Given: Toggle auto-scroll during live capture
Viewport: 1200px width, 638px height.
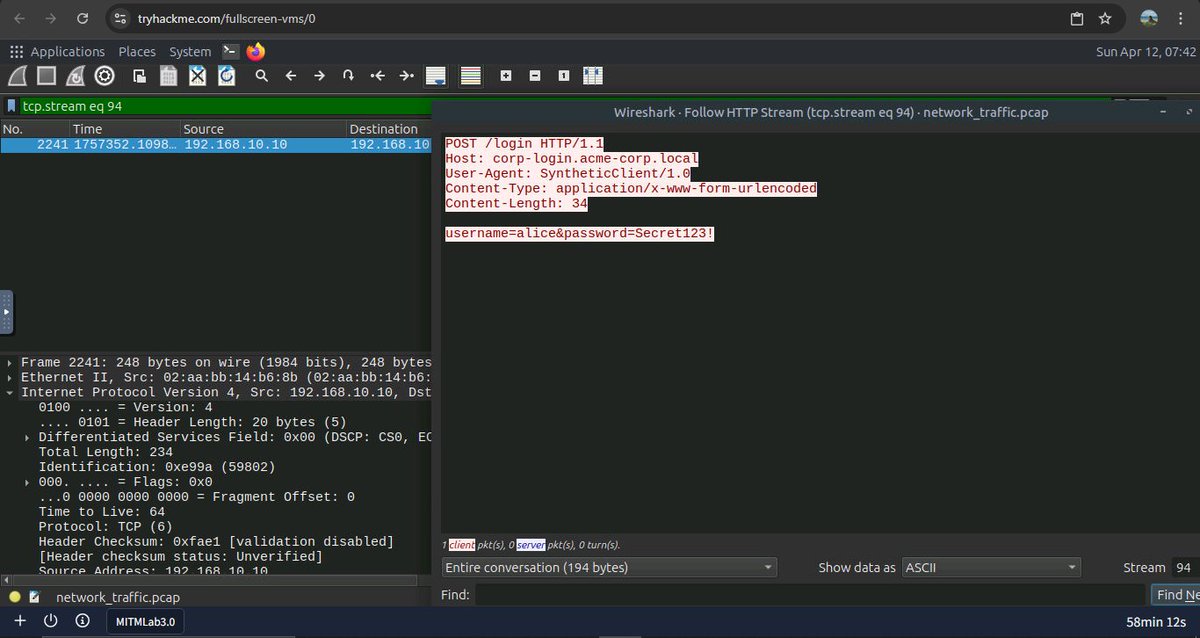Looking at the screenshot, I should pos(435,76).
